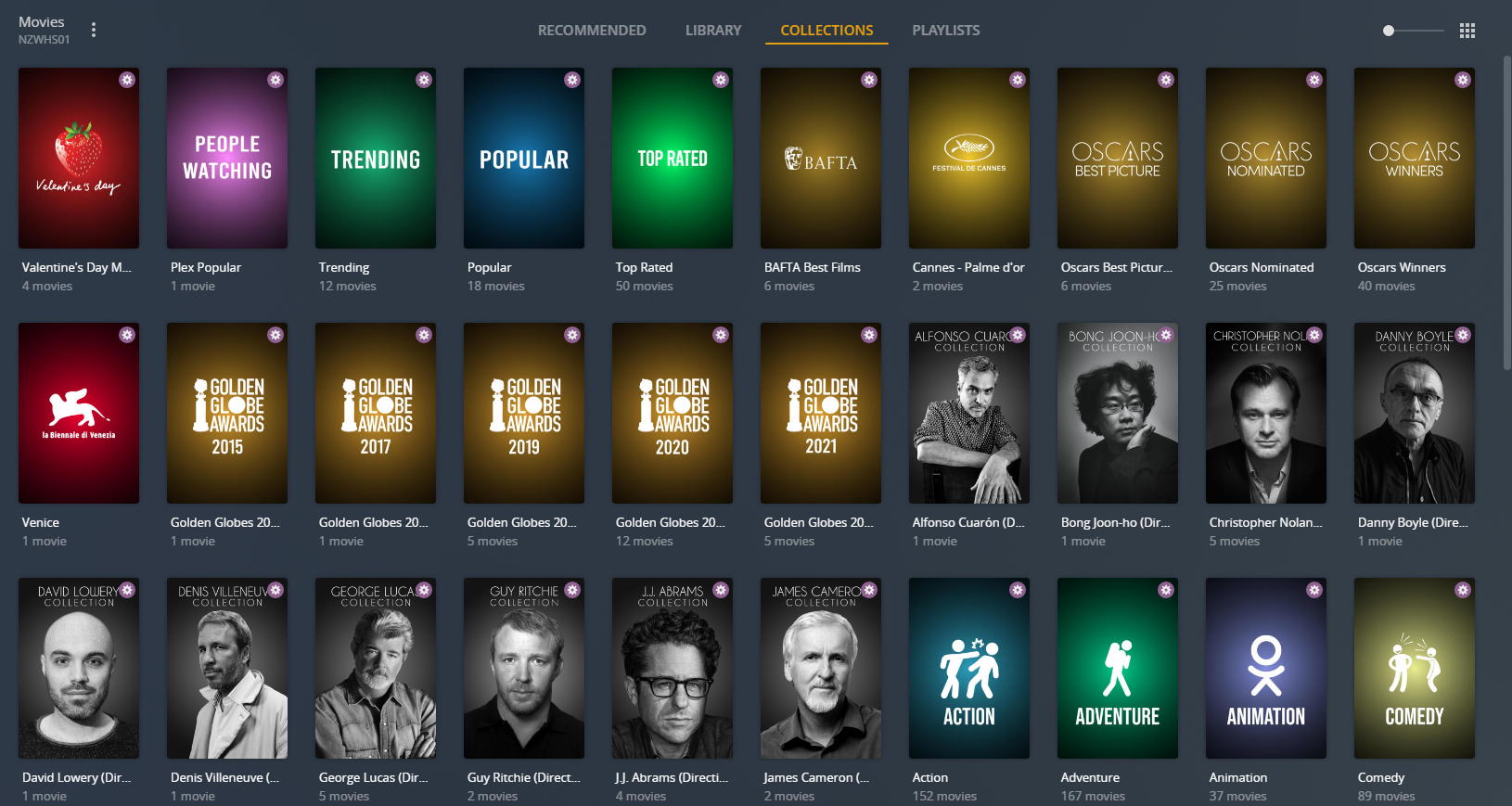Click the badge icon on BAFTA poster

[x=869, y=80]
